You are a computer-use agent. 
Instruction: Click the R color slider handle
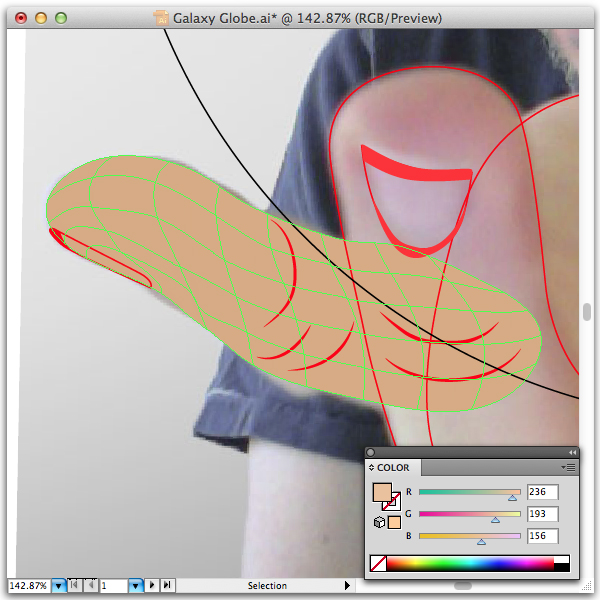(x=512, y=498)
